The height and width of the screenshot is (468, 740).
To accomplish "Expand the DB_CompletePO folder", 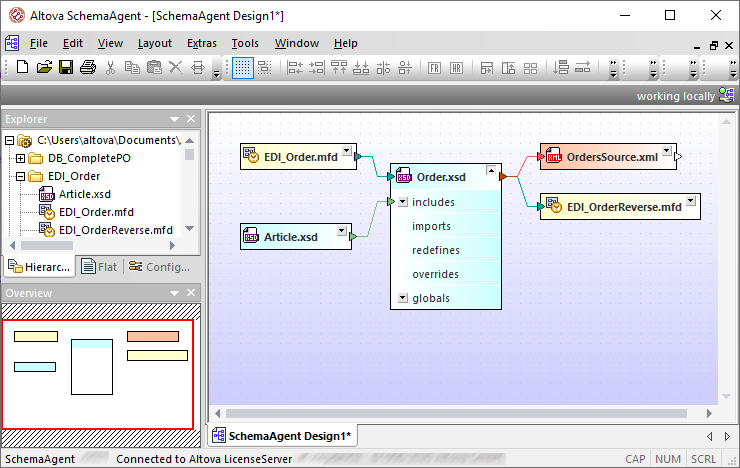I will 20,159.
